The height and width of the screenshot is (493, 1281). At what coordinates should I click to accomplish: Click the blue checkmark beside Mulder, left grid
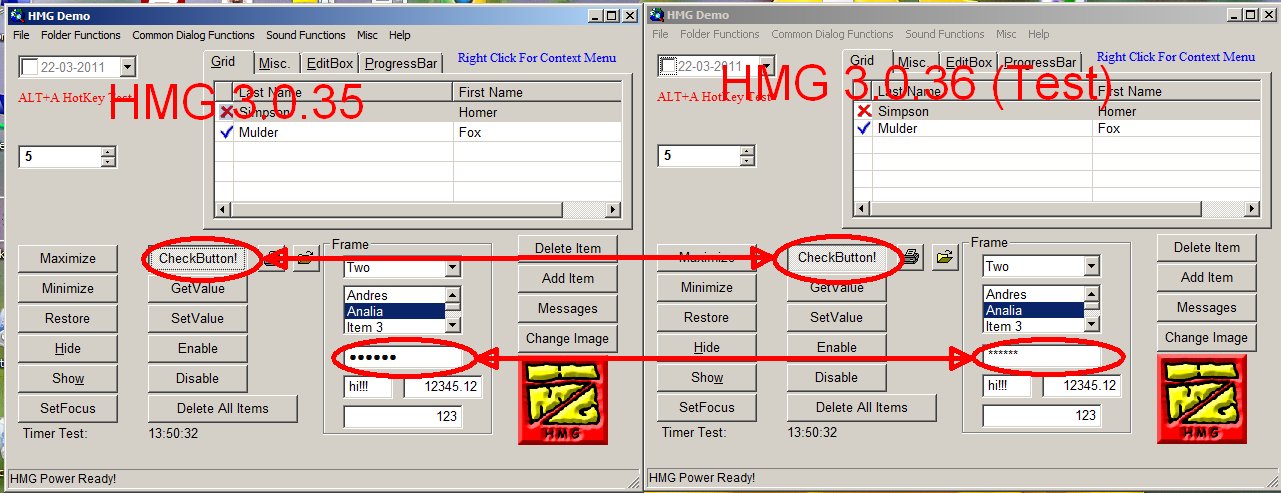click(x=226, y=132)
